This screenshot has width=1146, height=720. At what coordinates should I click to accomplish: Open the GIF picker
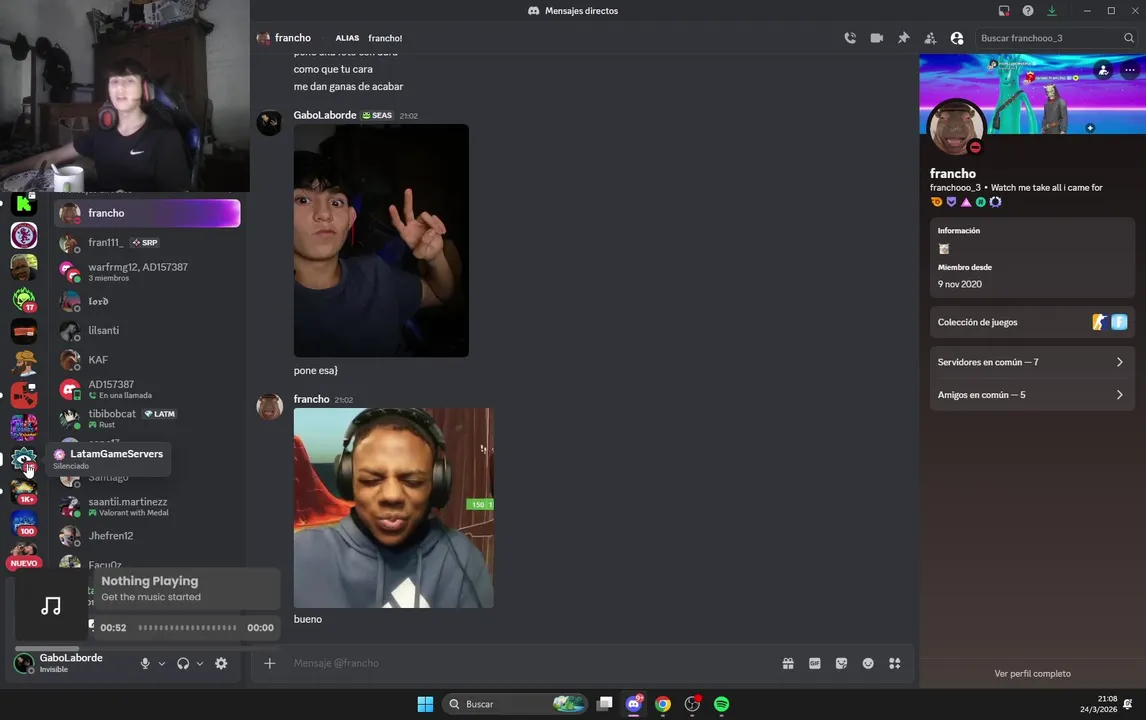point(814,663)
